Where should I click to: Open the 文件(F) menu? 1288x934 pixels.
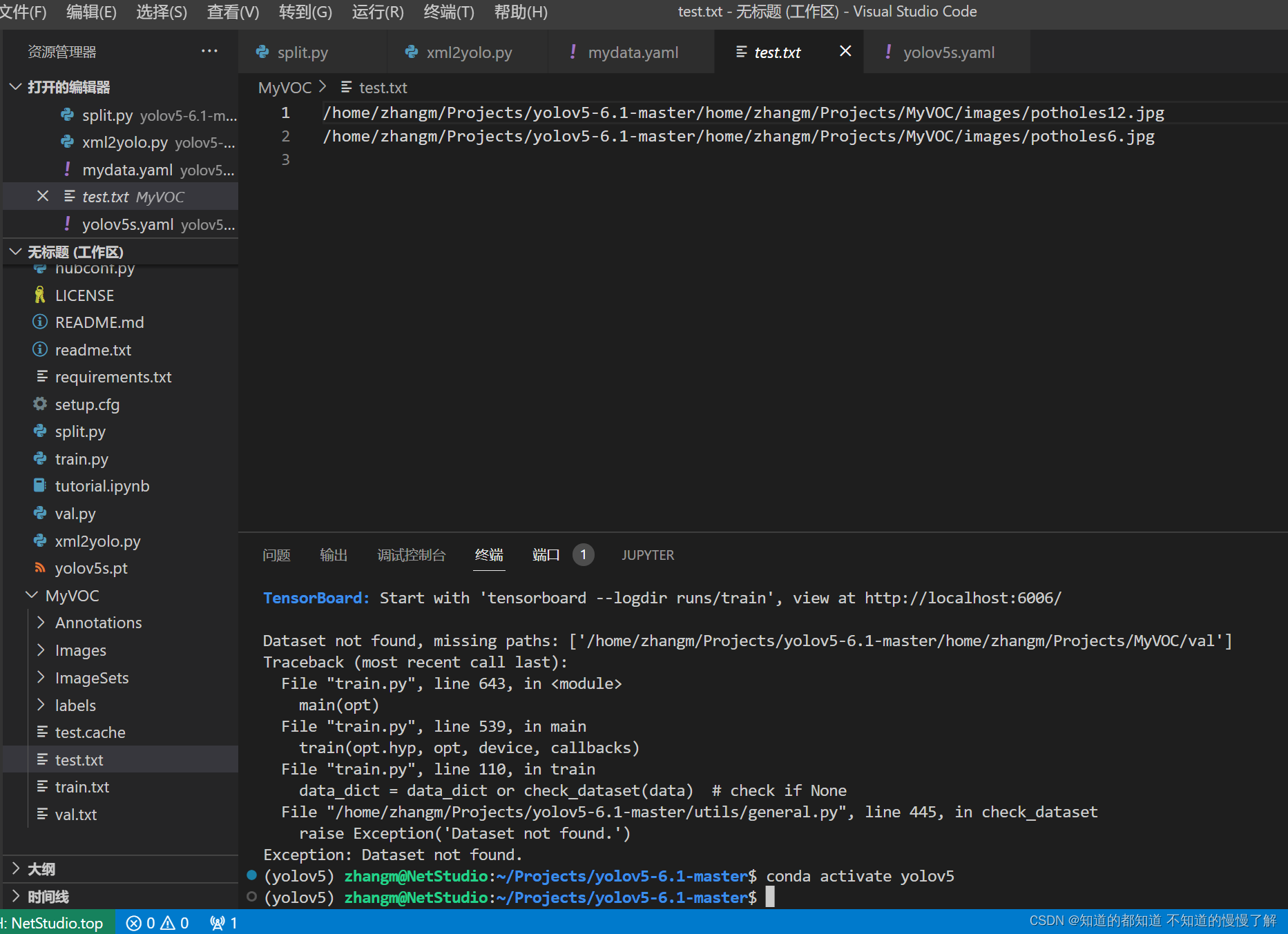click(x=23, y=12)
